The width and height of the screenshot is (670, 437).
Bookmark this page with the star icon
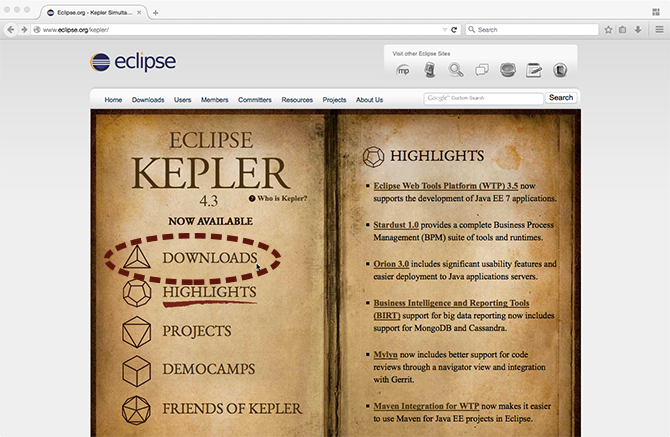click(608, 29)
